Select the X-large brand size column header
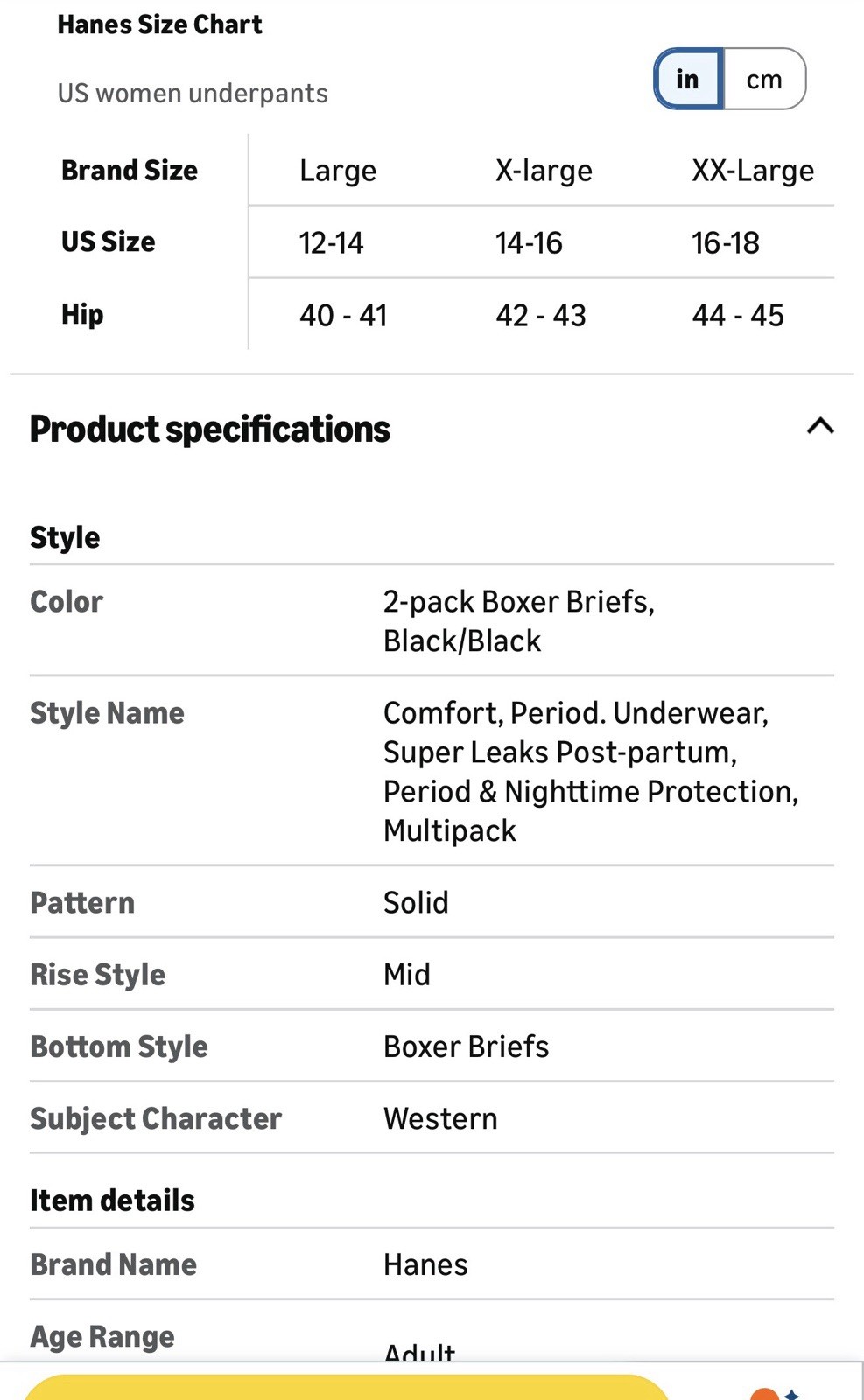The height and width of the screenshot is (1400, 864). coord(544,171)
